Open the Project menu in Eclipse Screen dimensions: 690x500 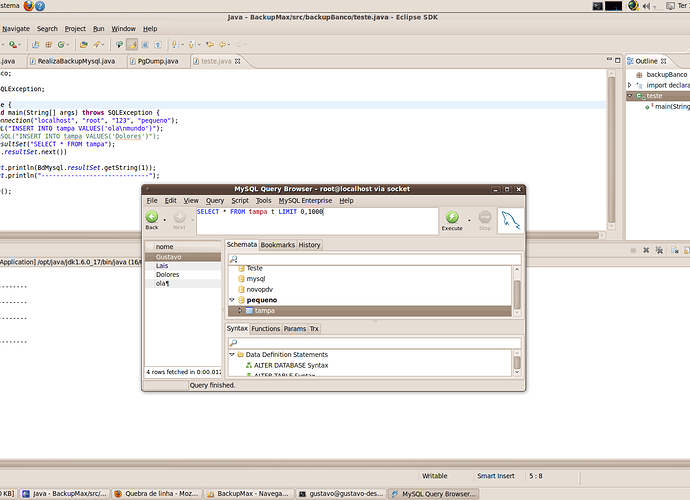click(75, 29)
